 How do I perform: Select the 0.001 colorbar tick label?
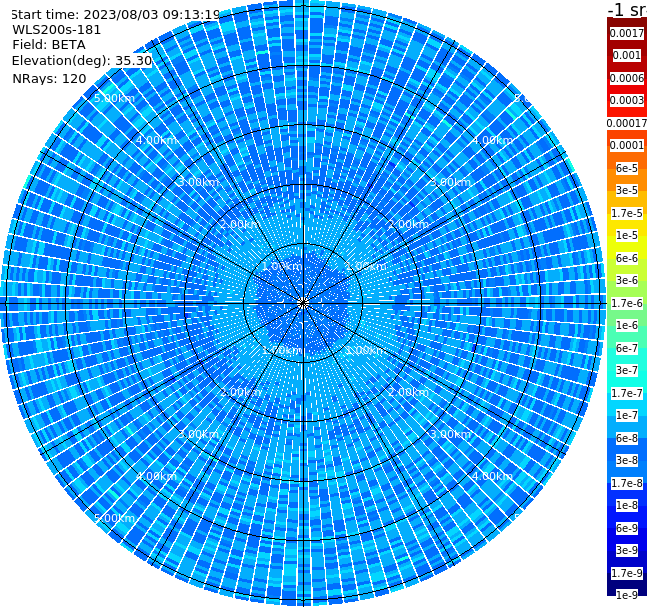coord(627,55)
